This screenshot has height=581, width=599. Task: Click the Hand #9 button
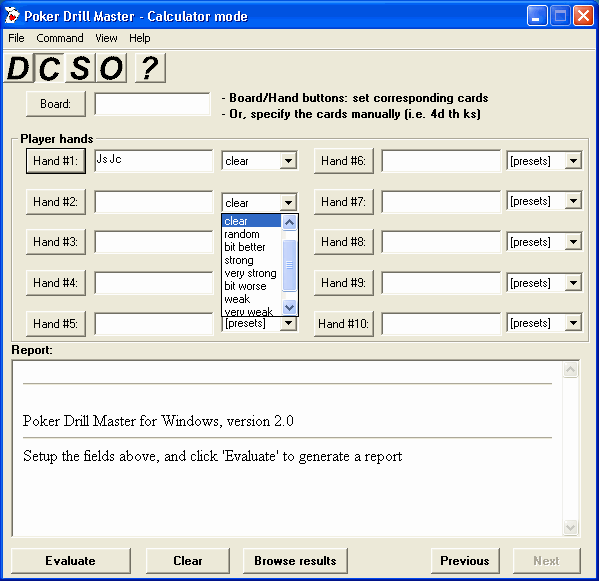343,283
